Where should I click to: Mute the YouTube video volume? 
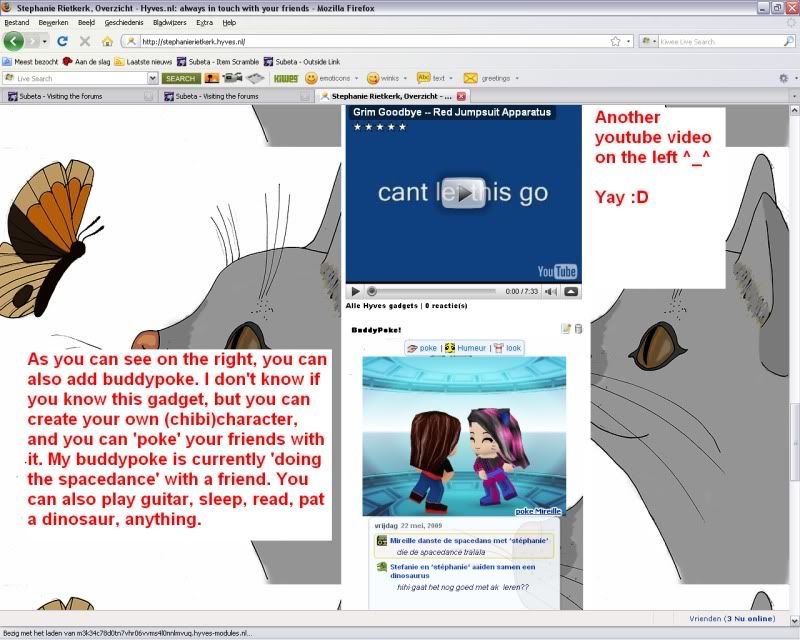(x=548, y=291)
